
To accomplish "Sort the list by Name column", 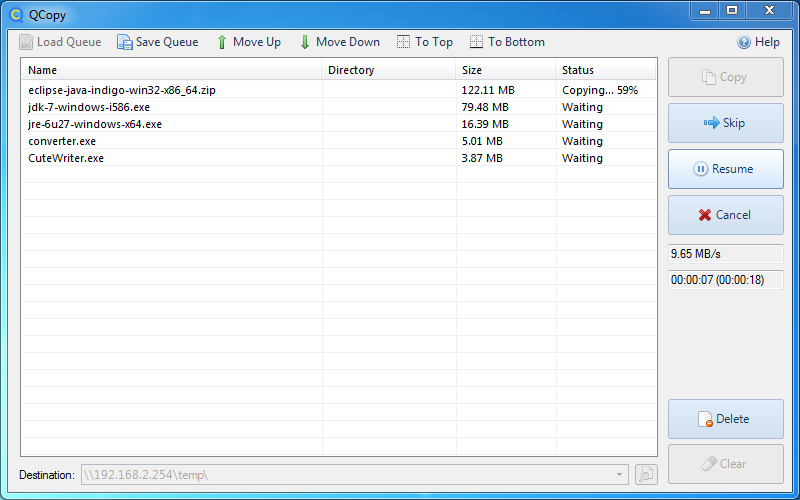I will 170,70.
